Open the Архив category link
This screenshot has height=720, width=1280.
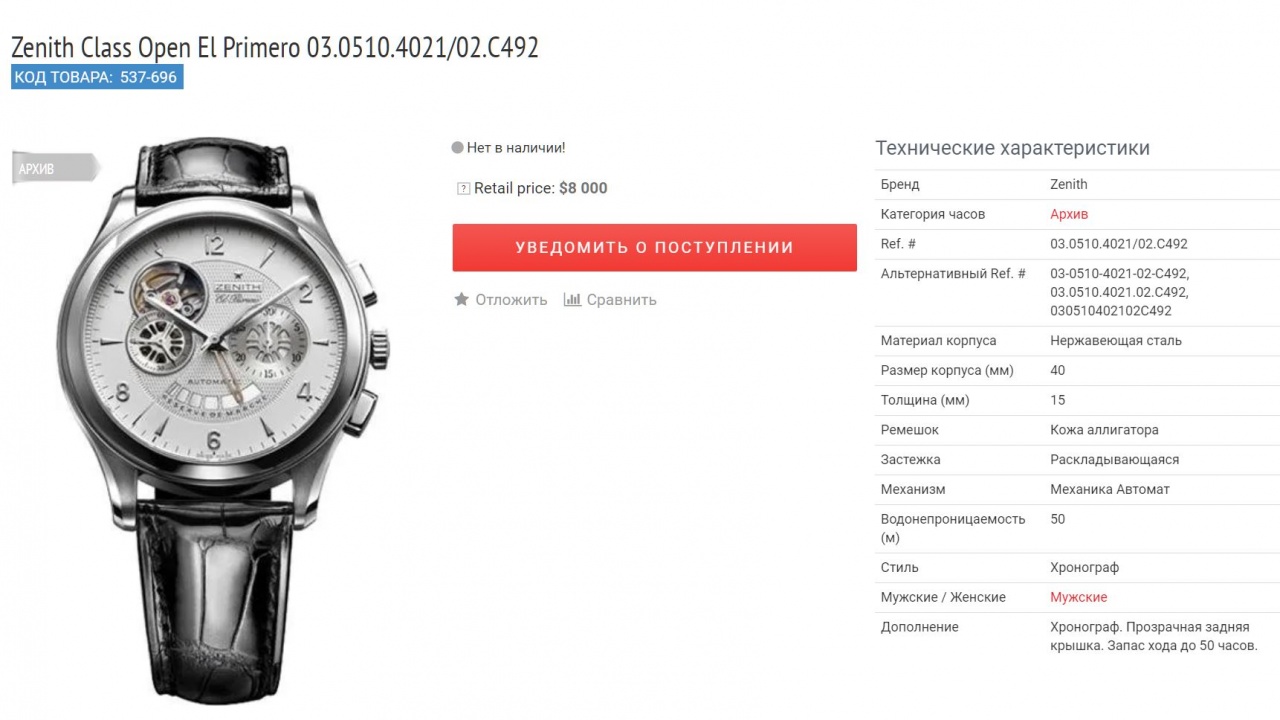pyautogui.click(x=1069, y=214)
